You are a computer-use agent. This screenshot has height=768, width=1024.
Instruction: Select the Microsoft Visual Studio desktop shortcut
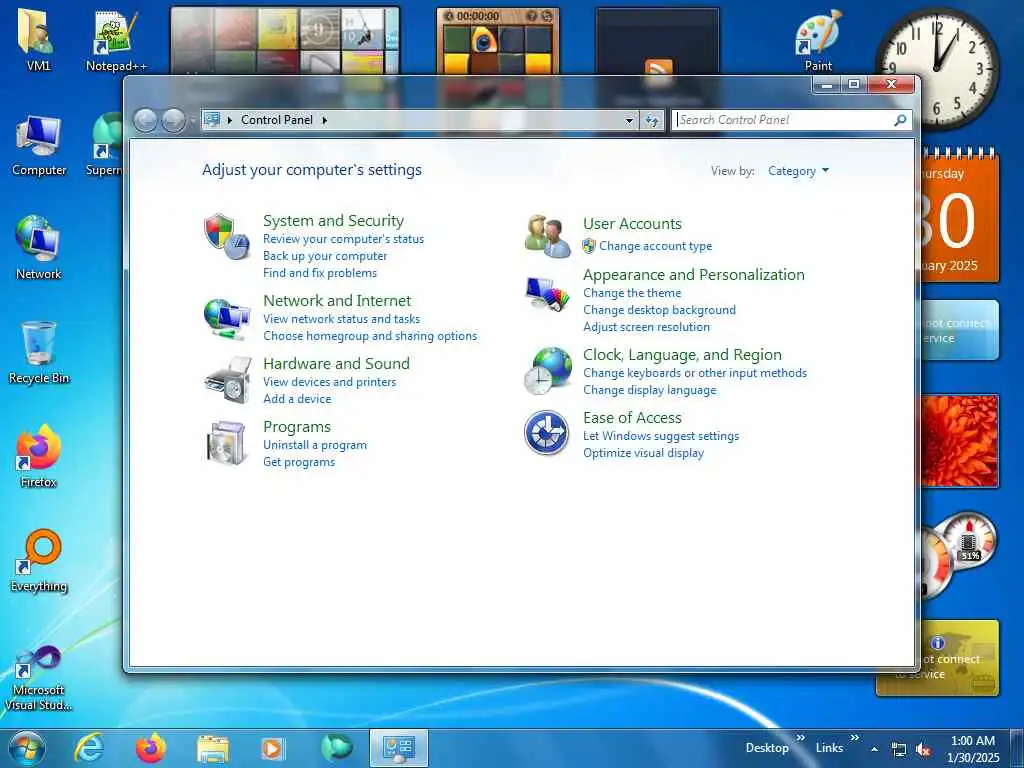click(39, 678)
